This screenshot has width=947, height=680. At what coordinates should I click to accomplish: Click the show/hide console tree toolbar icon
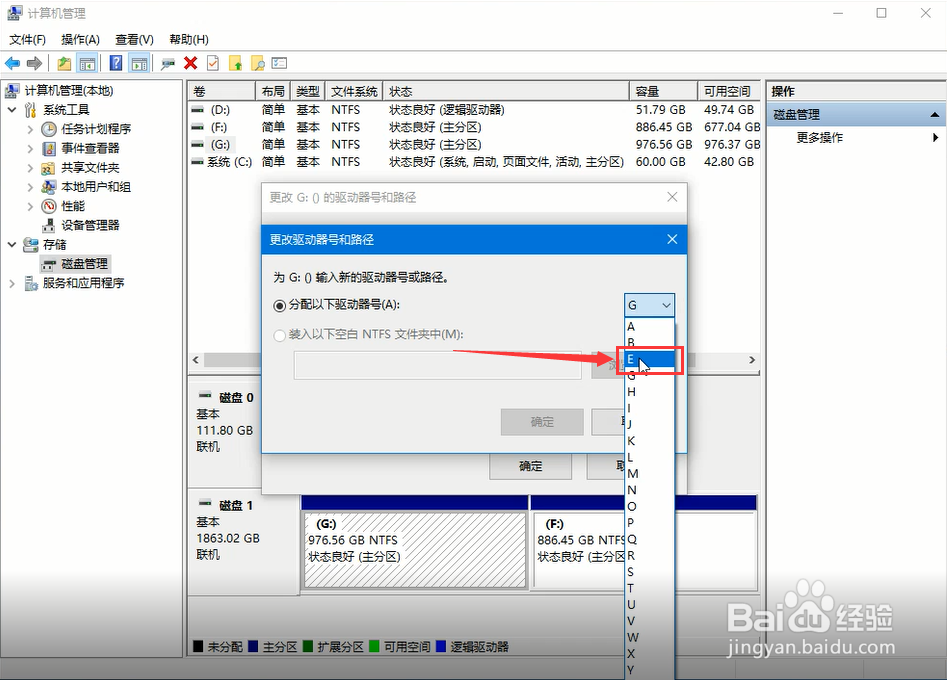click(86, 62)
